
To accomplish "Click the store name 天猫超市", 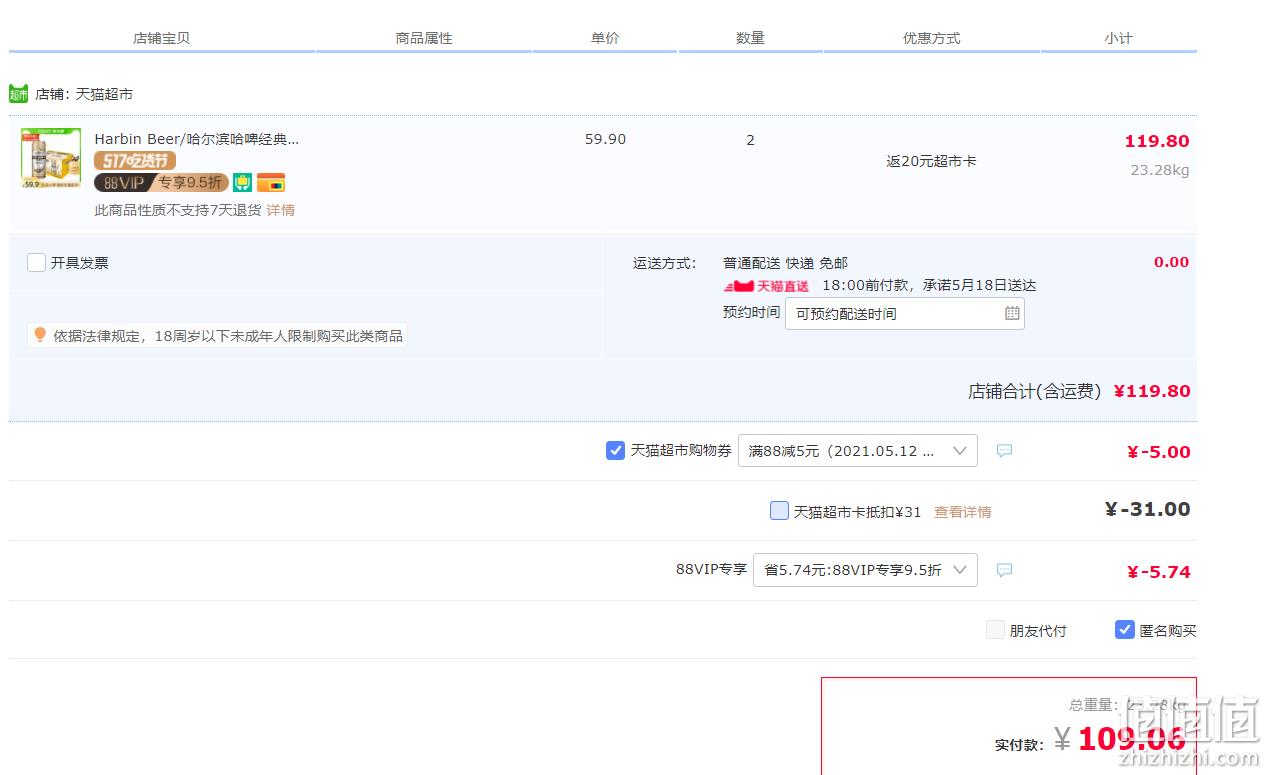I will [x=104, y=94].
